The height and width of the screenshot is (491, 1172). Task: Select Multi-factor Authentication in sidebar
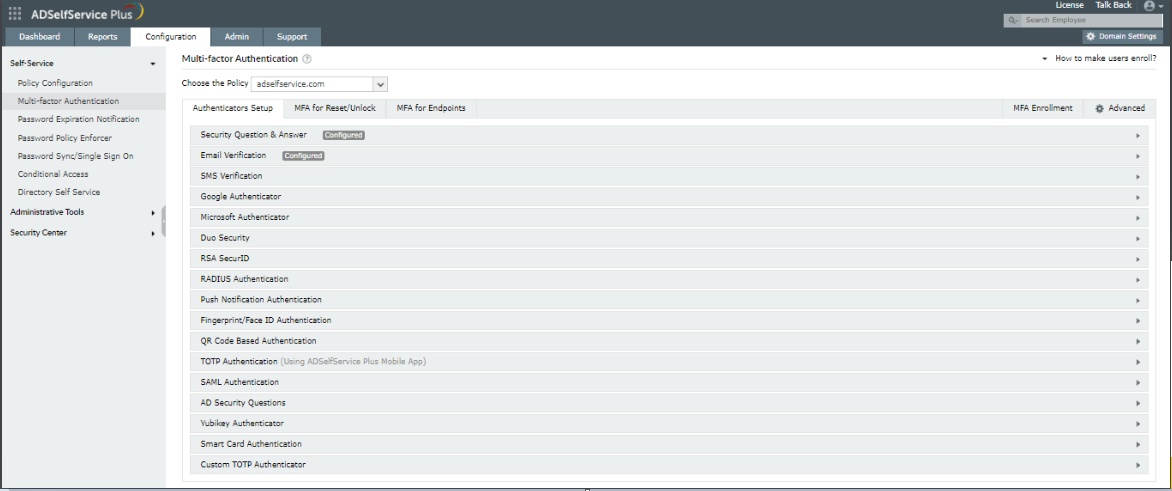point(68,102)
